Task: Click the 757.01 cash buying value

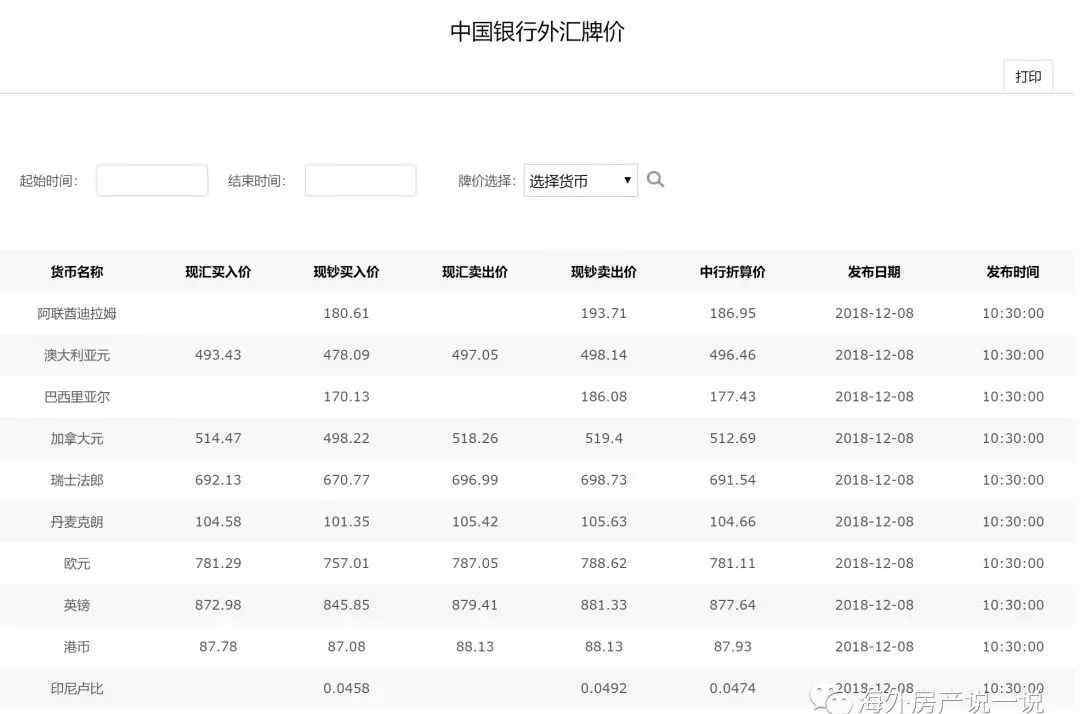Action: coord(346,563)
